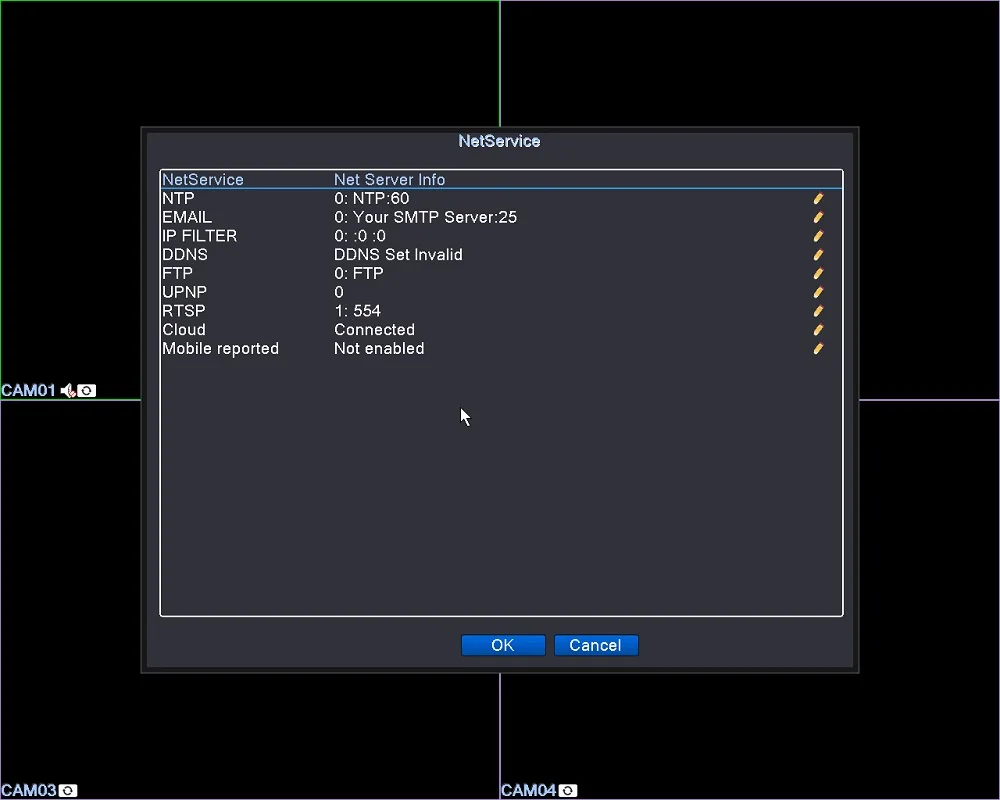Confirm with the OK button
The image size is (1000, 800).
pos(503,645)
